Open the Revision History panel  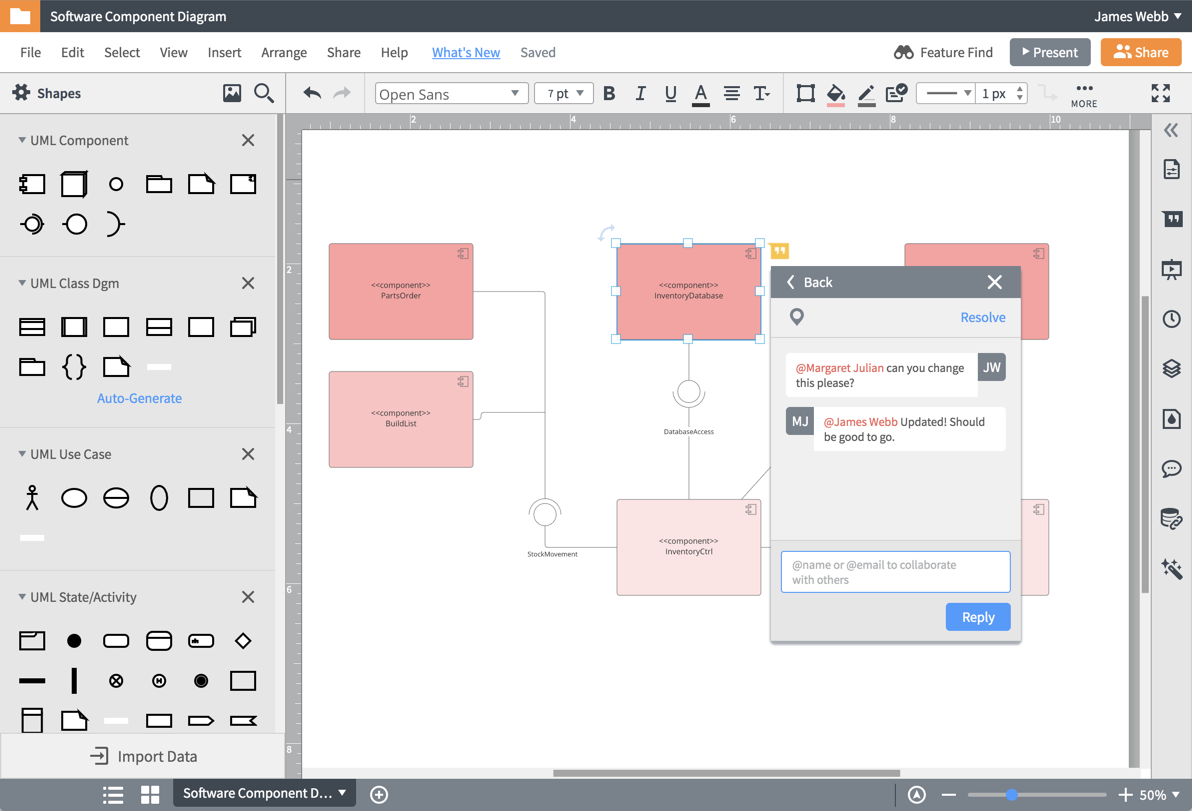1171,319
